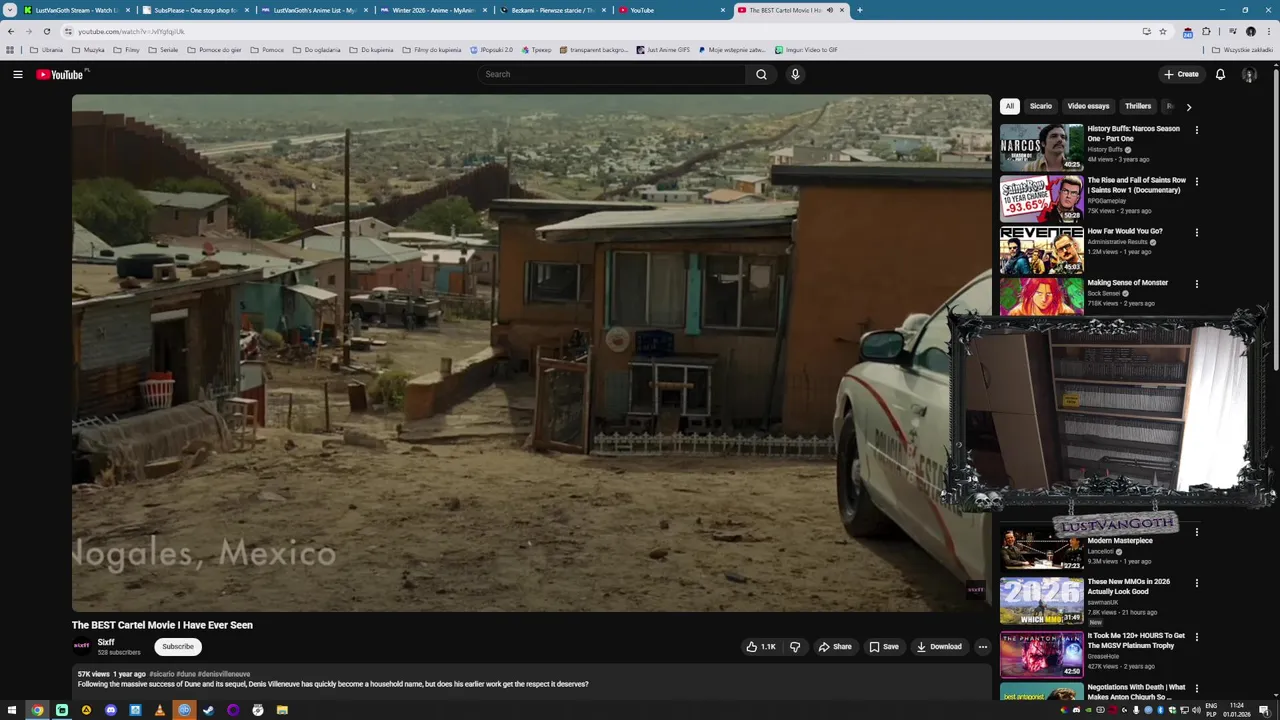This screenshot has width=1280, height=720.
Task: Like the video with thumbs up
Action: 760,647
